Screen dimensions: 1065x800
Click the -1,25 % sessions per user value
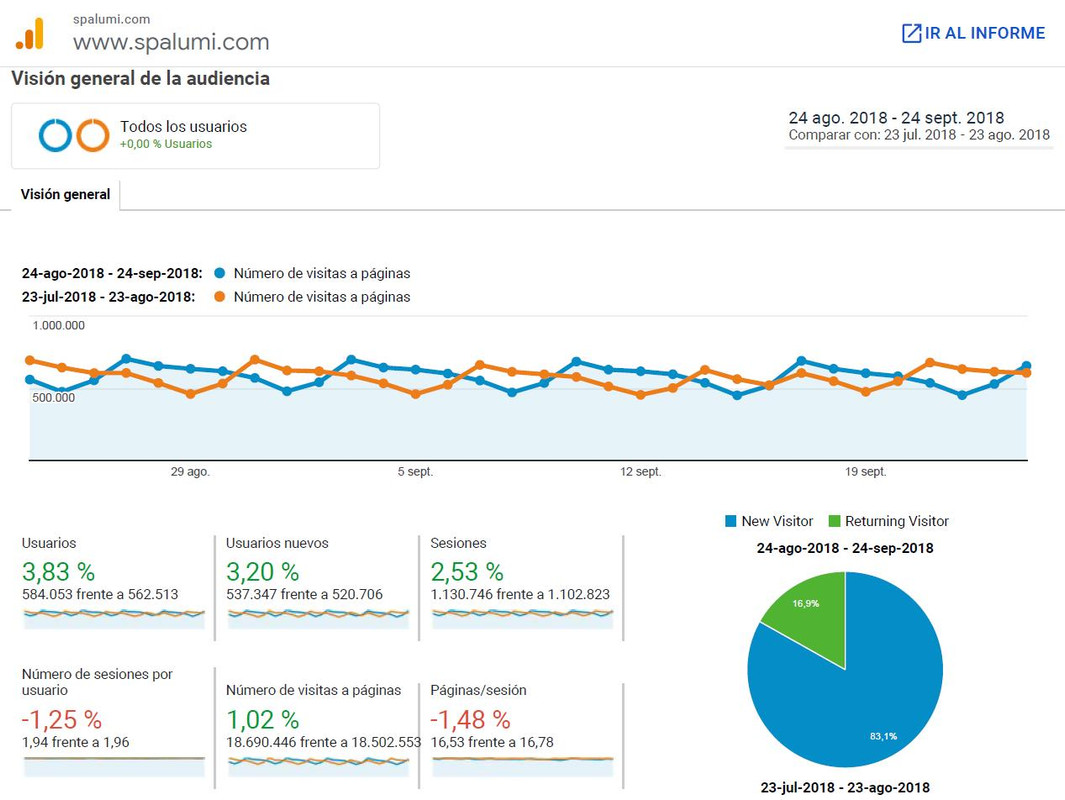(x=62, y=719)
